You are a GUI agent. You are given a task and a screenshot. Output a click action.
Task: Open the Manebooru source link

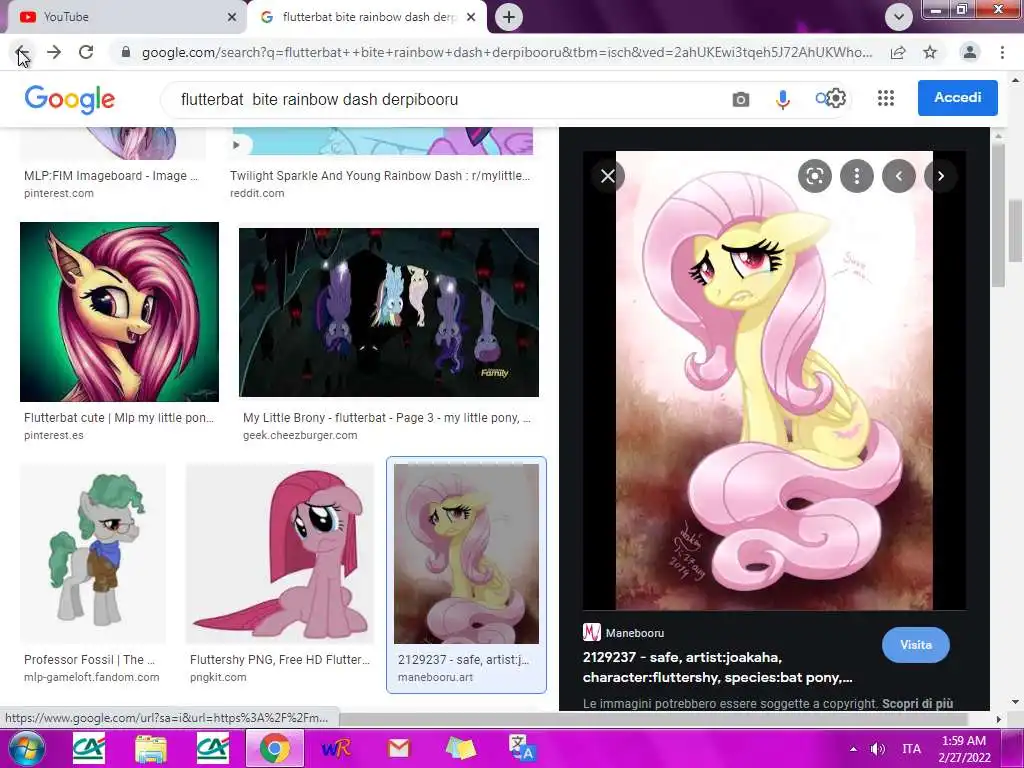click(x=624, y=633)
